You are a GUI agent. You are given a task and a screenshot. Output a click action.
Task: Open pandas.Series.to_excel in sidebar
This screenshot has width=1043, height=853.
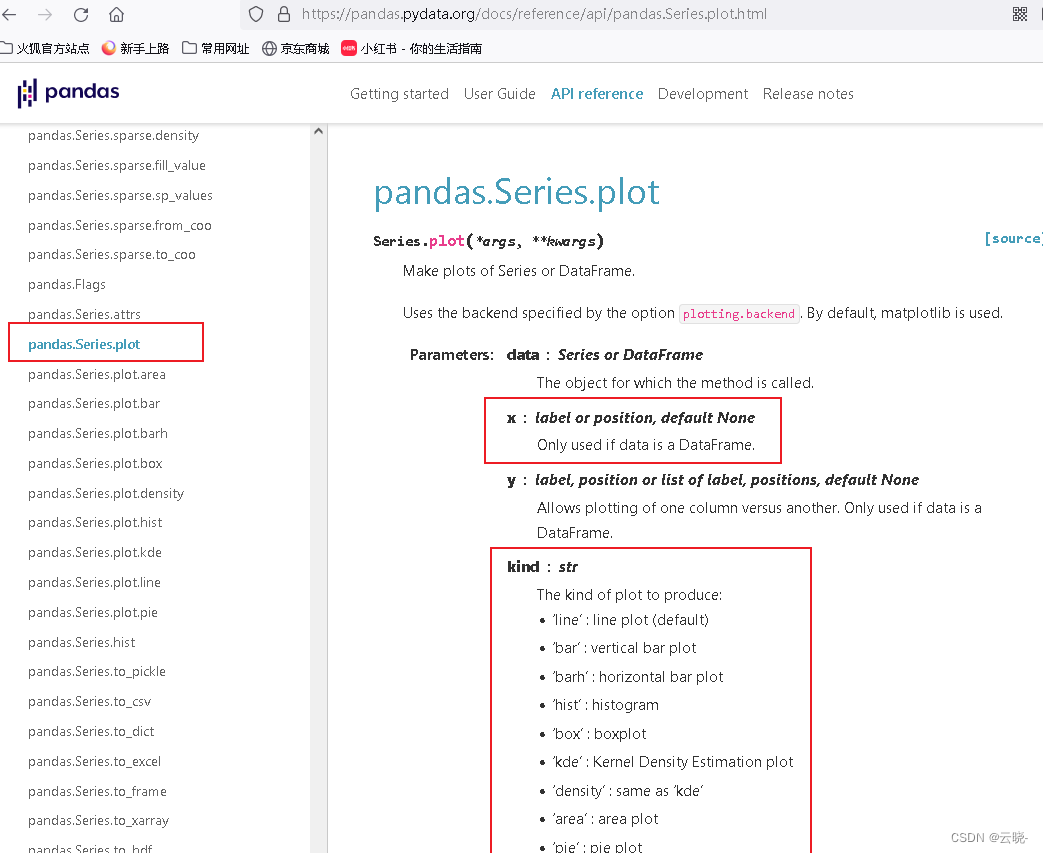click(x=94, y=762)
